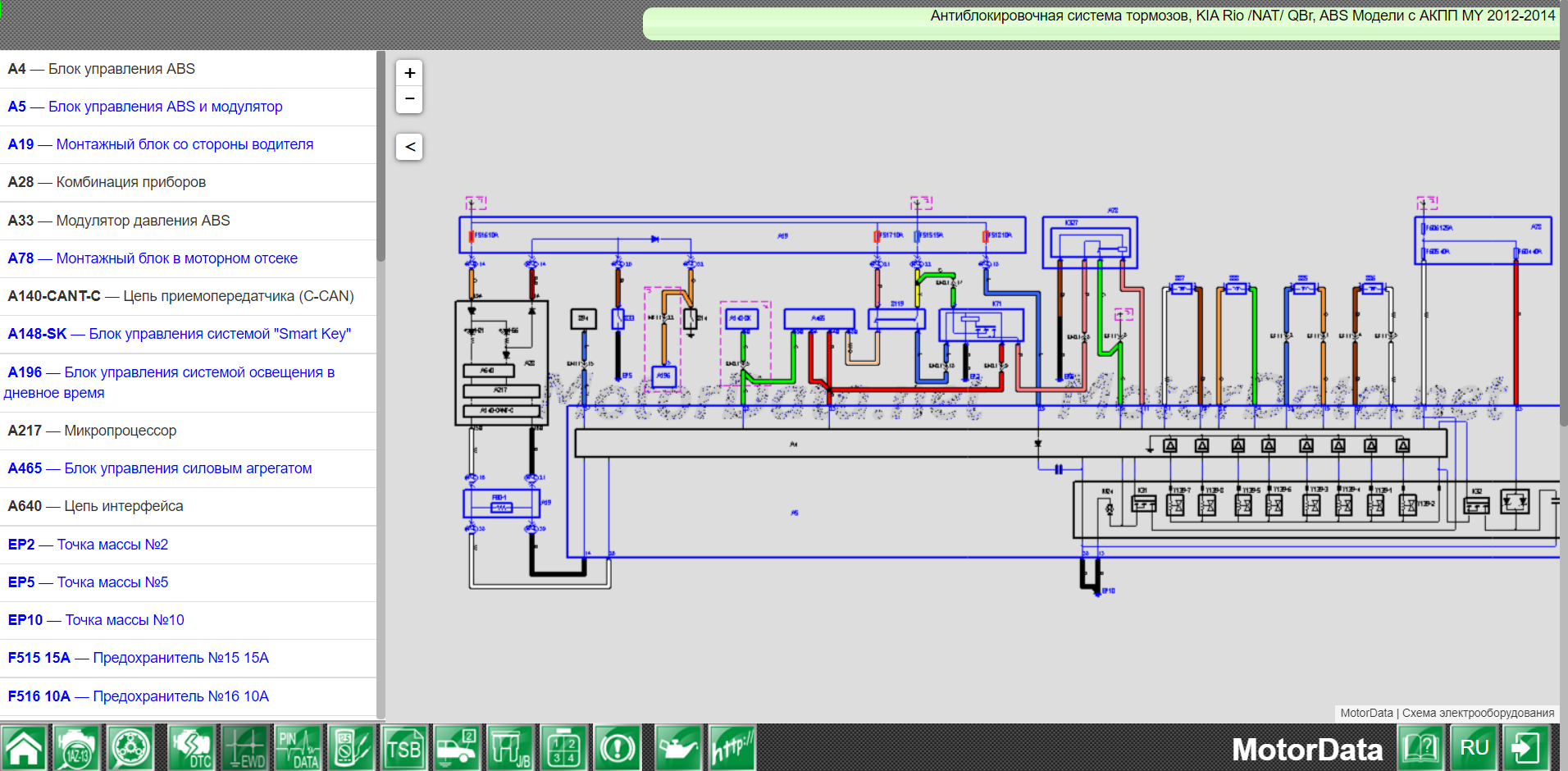Zoom in on the wiring diagram

410,73
